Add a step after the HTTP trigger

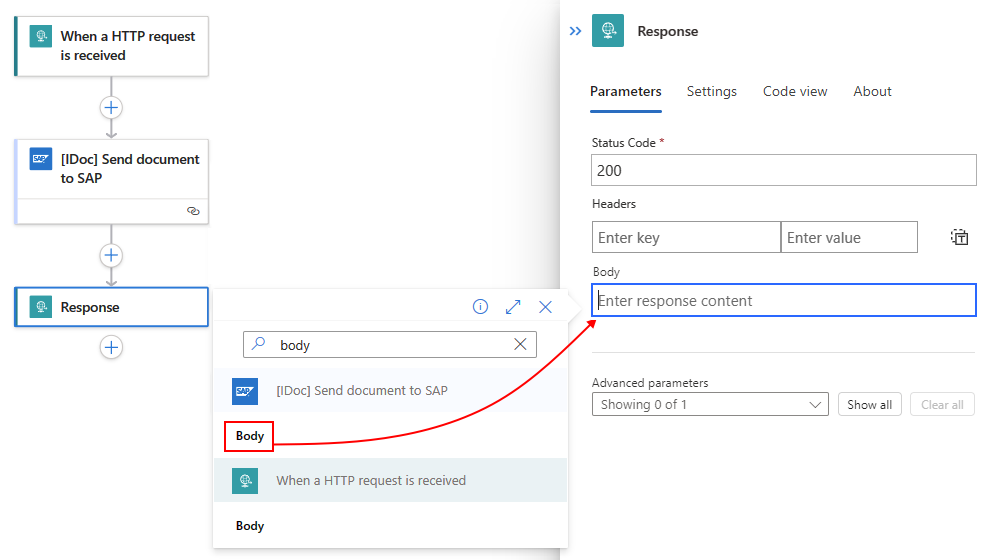click(111, 107)
